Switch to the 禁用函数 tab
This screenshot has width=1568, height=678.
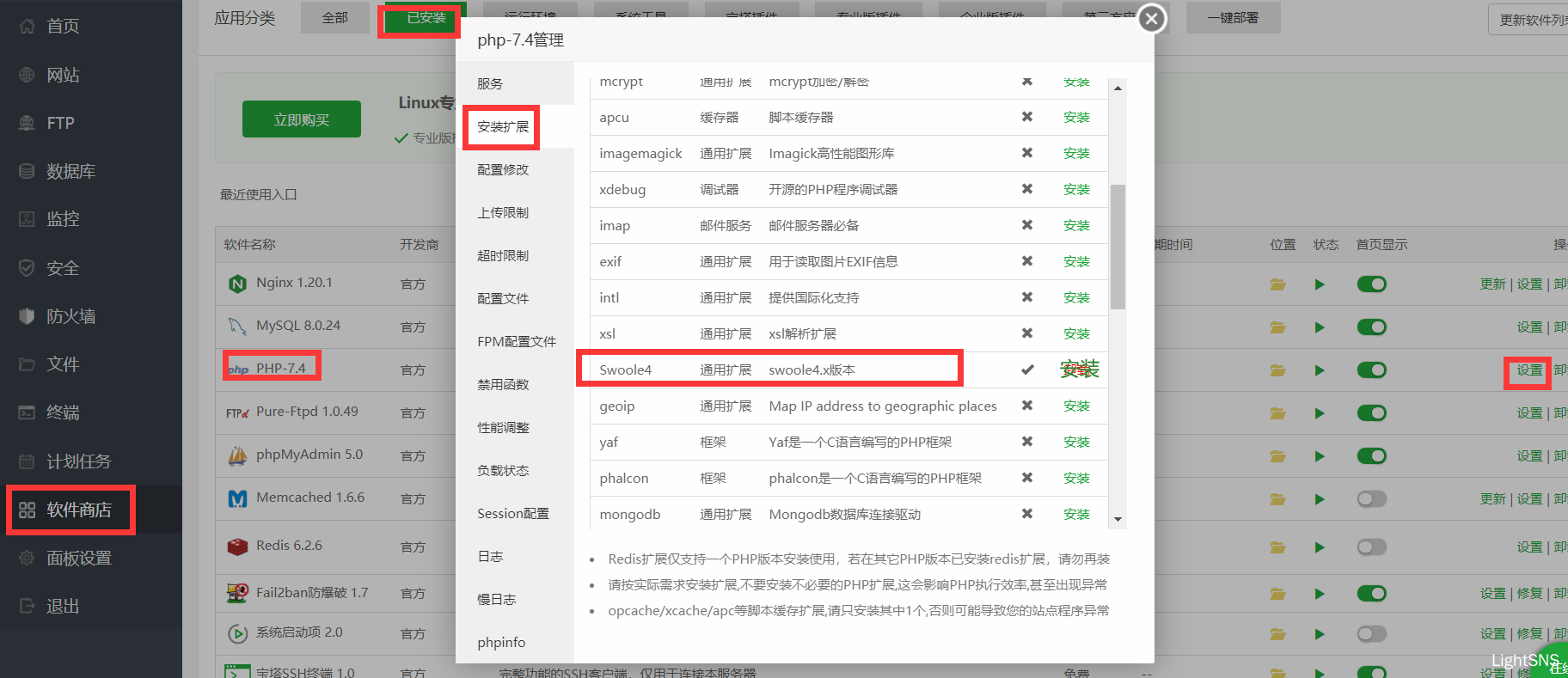[503, 385]
